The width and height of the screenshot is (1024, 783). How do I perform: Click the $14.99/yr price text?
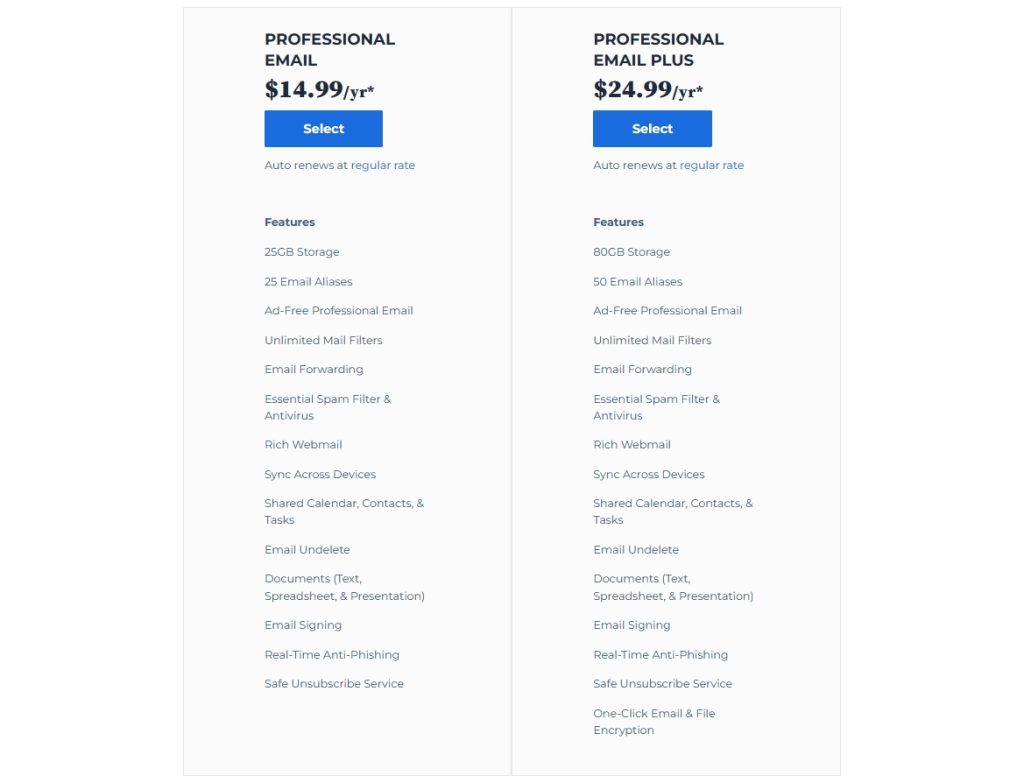319,89
